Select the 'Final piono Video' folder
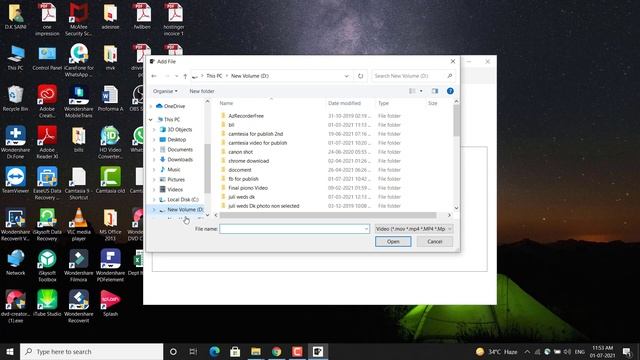The width and height of the screenshot is (640, 360). [x=248, y=188]
